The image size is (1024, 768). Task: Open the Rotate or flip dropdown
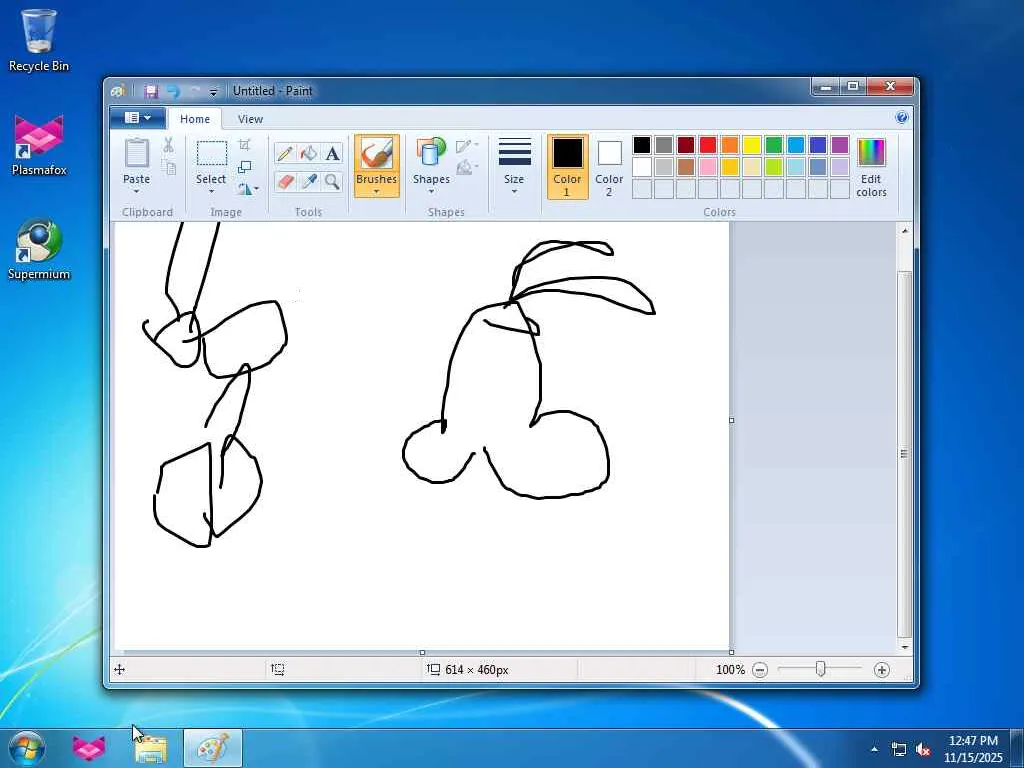pos(248,189)
